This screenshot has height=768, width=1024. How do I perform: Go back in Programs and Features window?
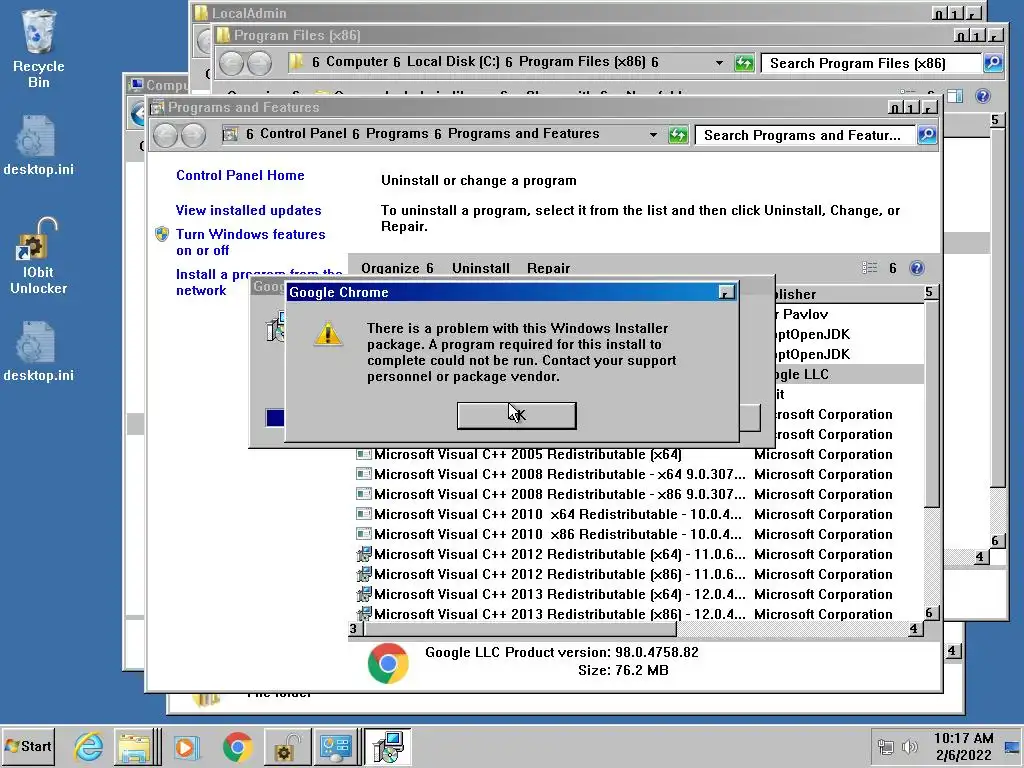[165, 135]
